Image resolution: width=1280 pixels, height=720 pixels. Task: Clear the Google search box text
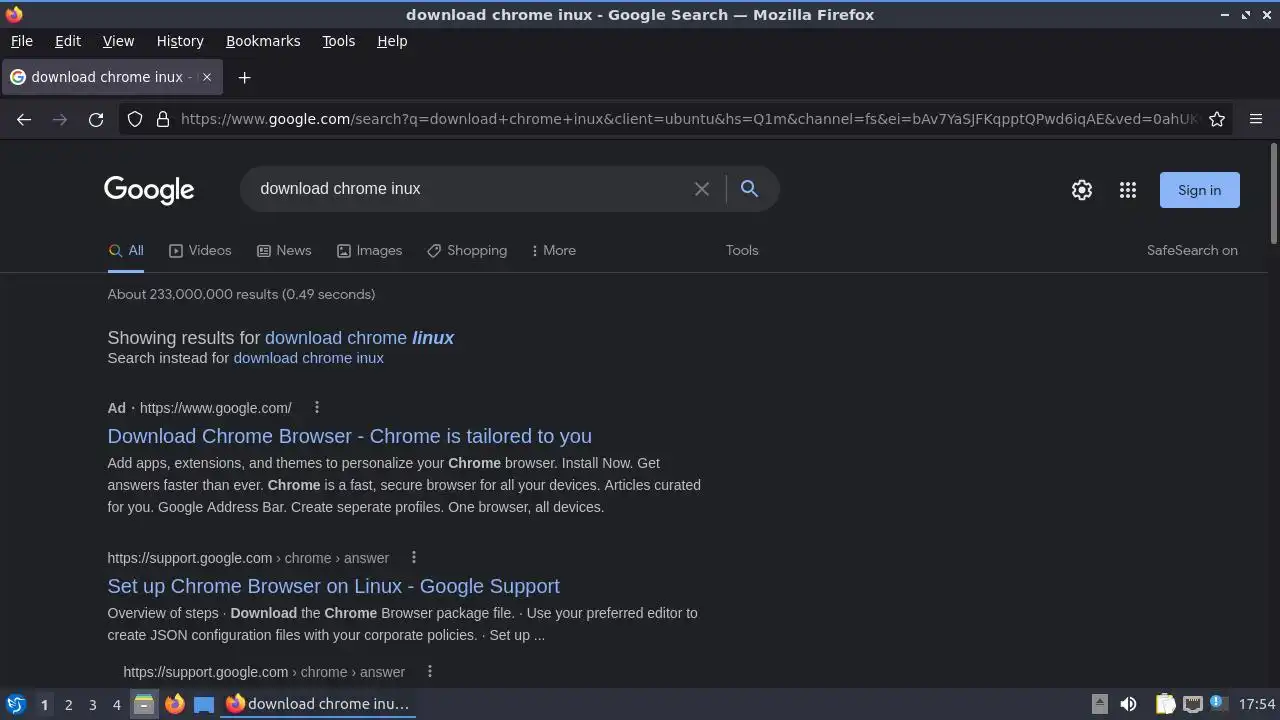tap(702, 189)
